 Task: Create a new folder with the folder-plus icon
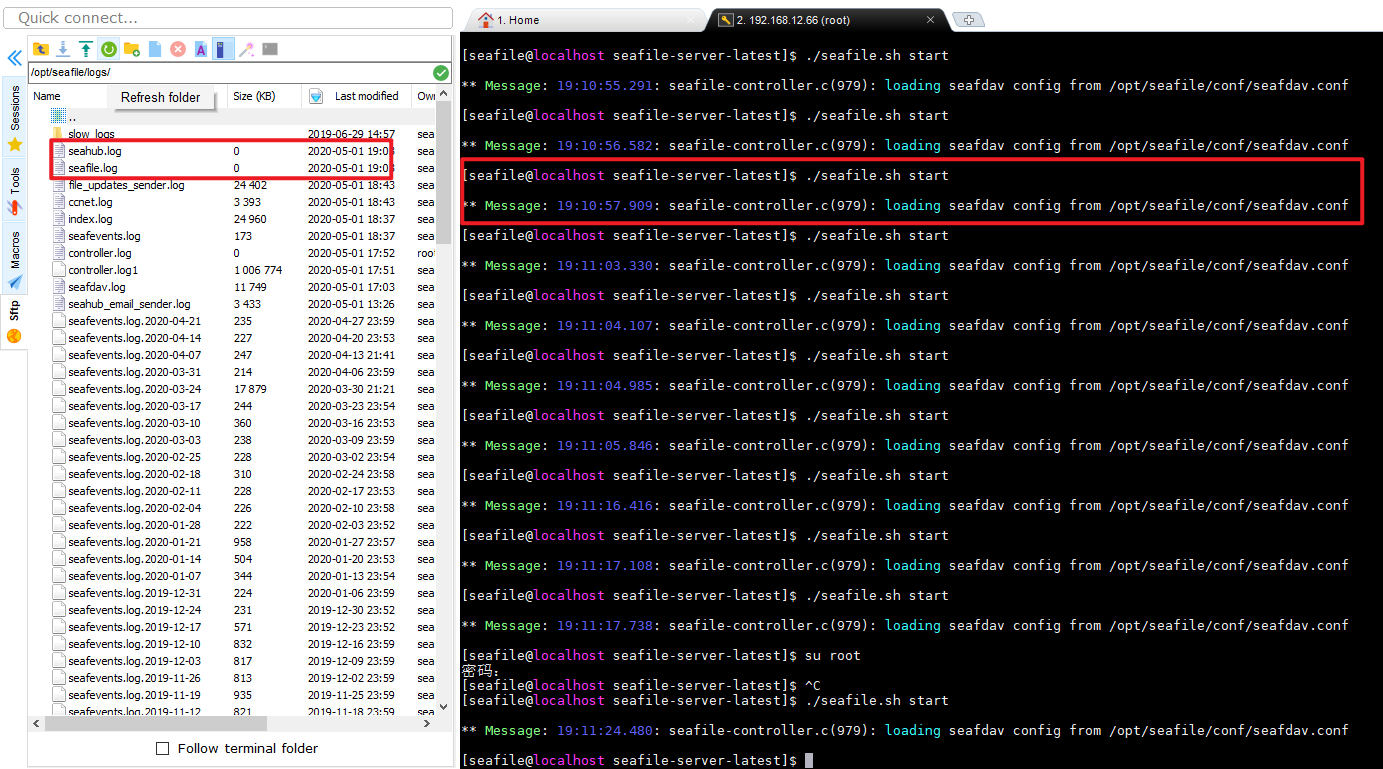click(132, 49)
